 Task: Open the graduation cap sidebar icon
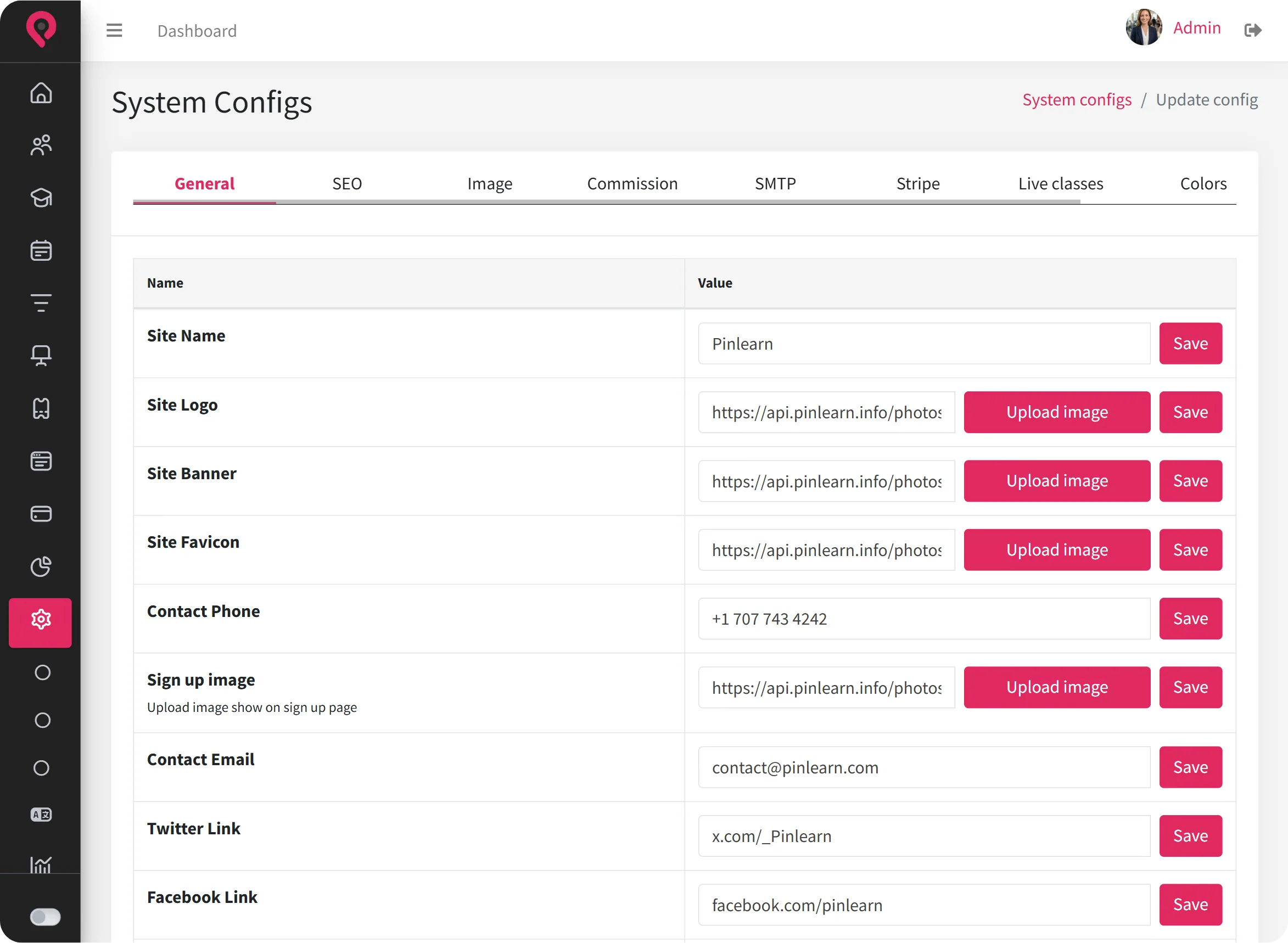(41, 198)
